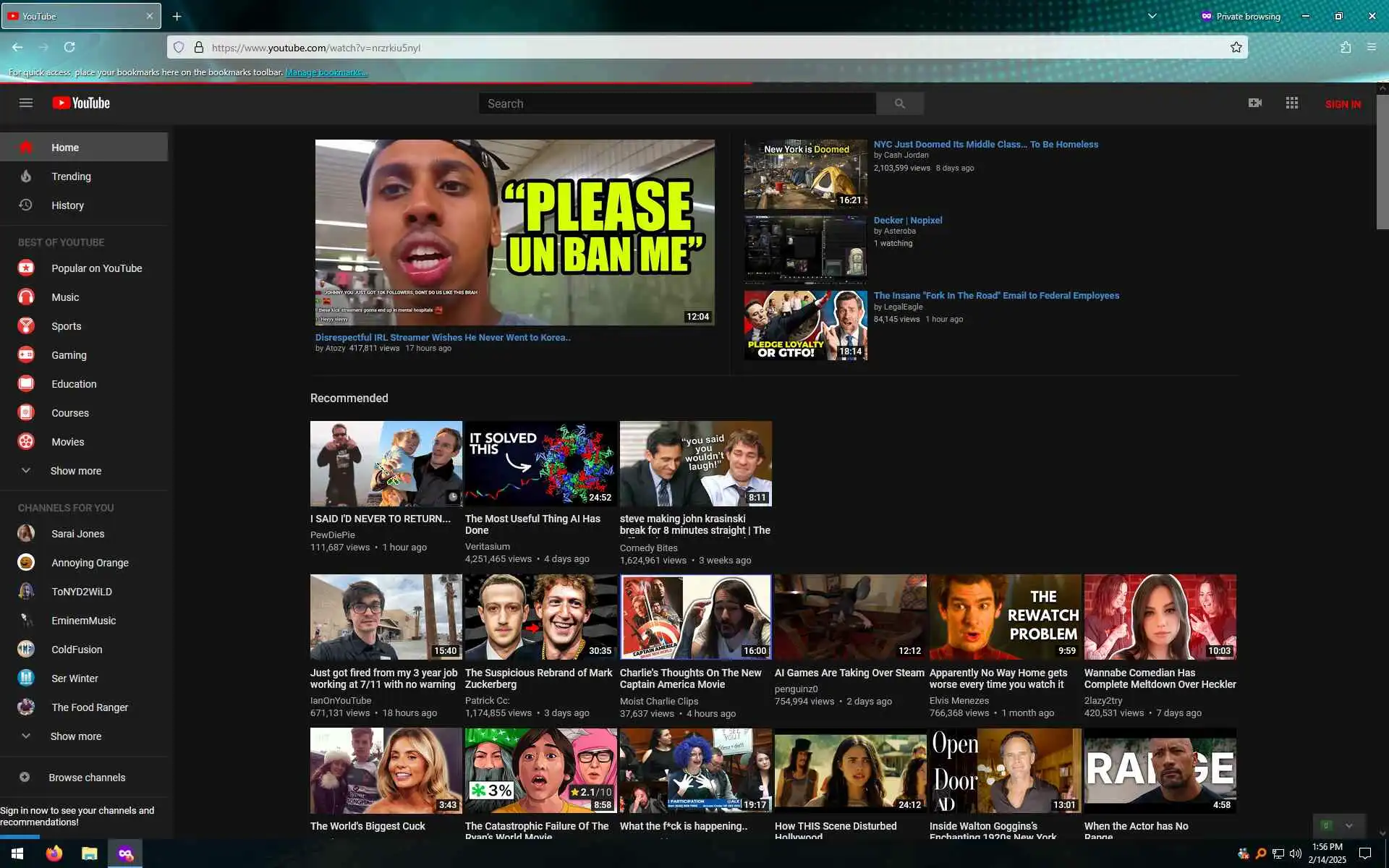
Task: Click the Firefox tracking protection shield icon
Action: pos(179,48)
